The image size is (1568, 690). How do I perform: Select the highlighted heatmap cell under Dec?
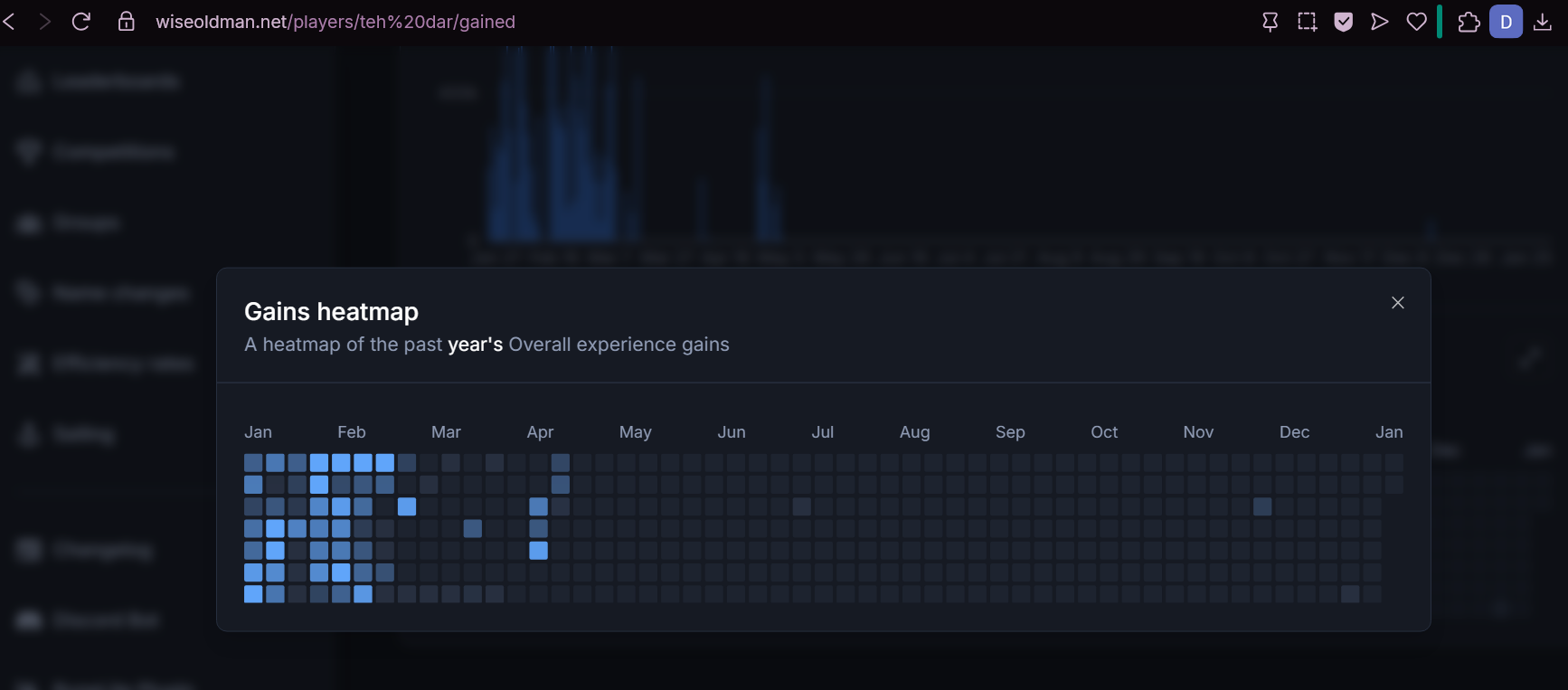[x=1262, y=506]
